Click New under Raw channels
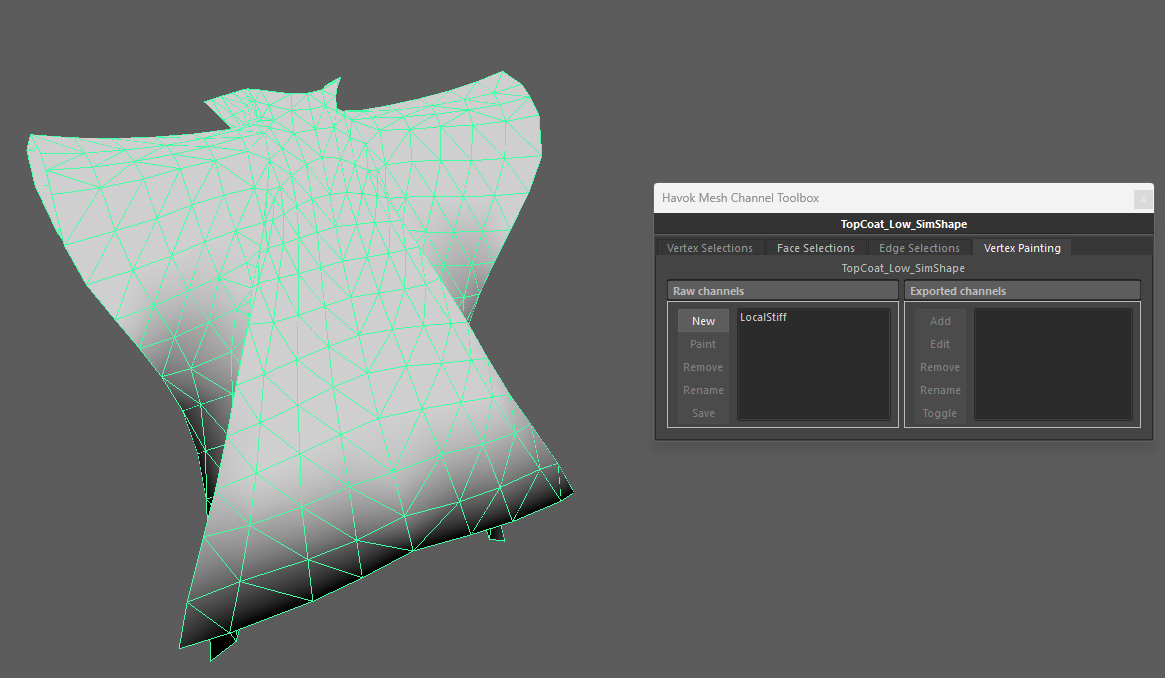 click(703, 321)
